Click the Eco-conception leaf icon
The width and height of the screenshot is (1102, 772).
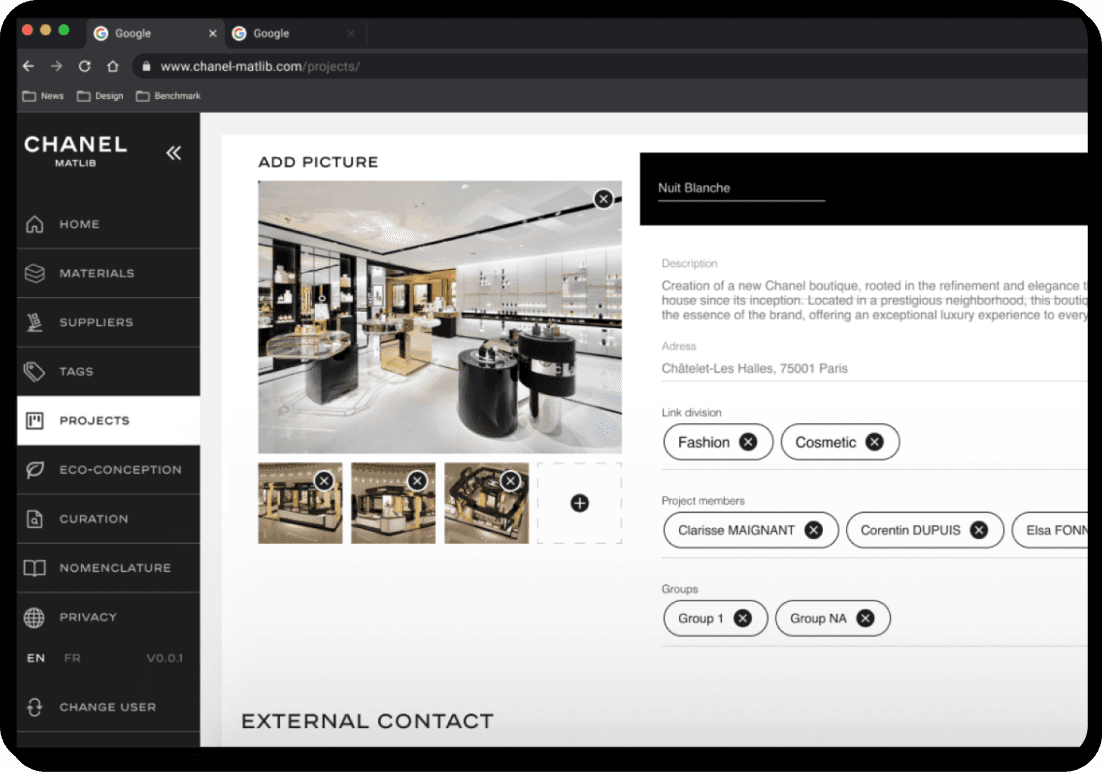click(x=34, y=470)
